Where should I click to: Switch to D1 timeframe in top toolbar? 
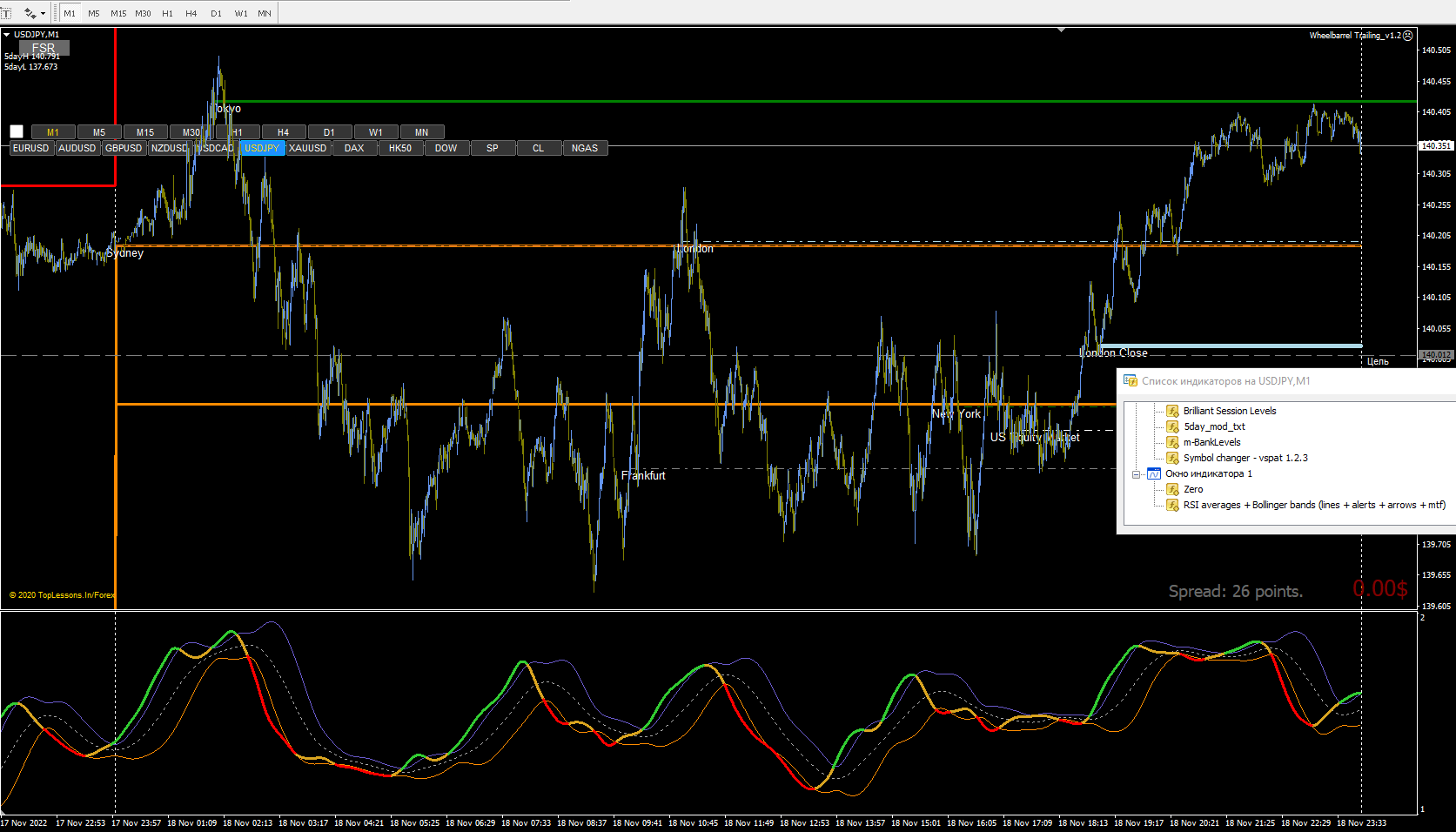click(217, 13)
